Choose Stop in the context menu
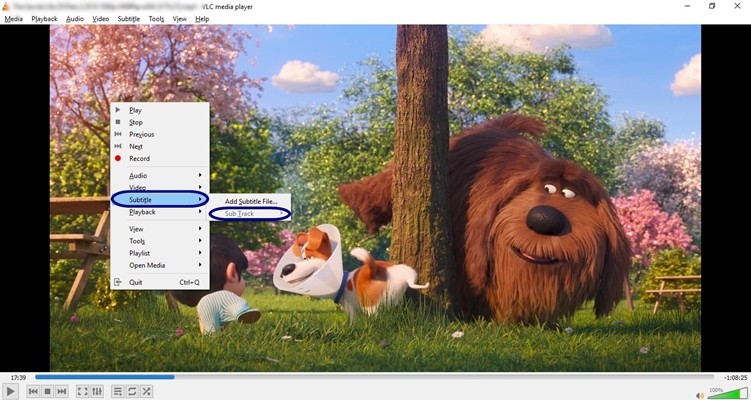Image resolution: width=751 pixels, height=400 pixels. tap(159, 122)
